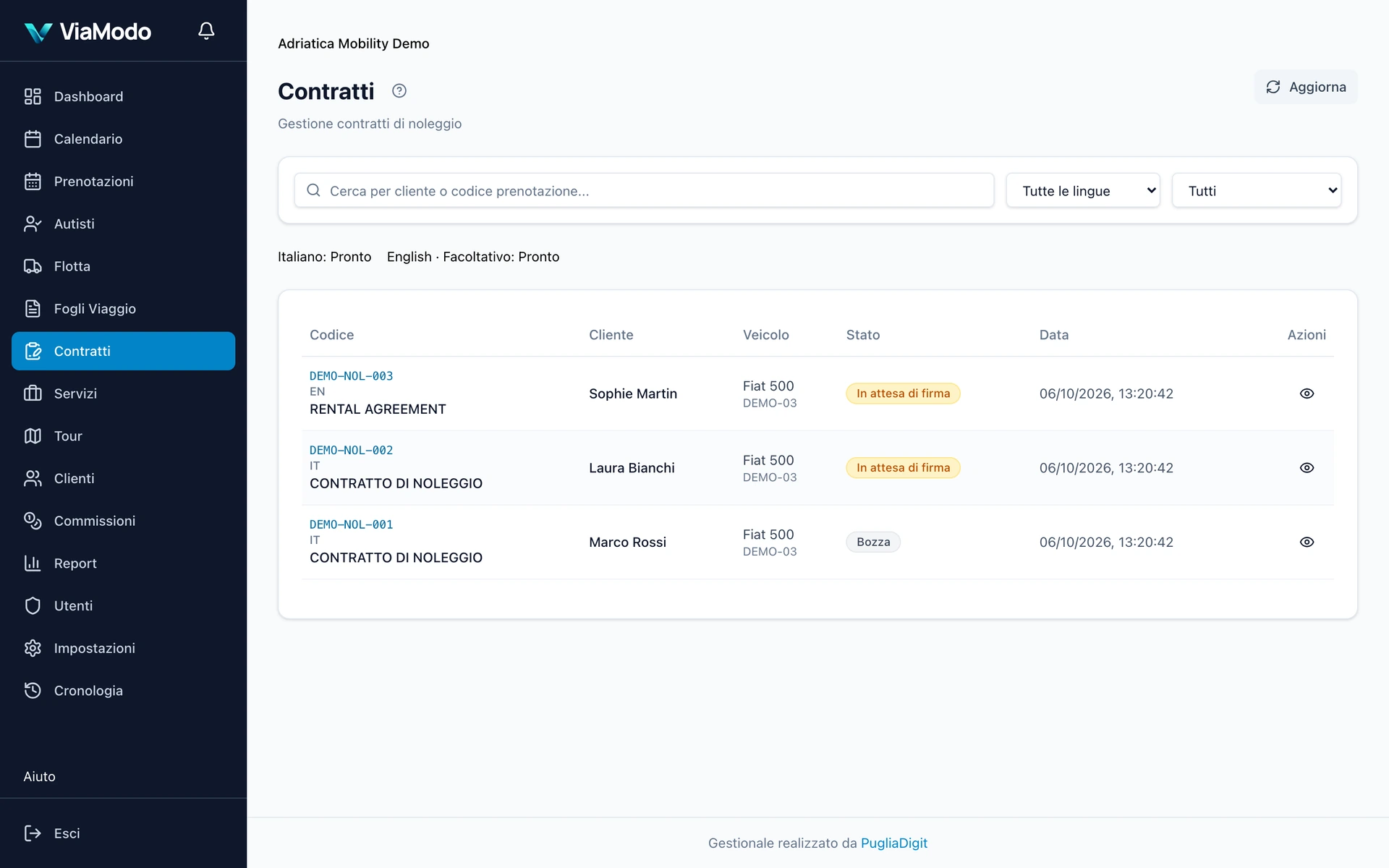Click the Clienti people icon
Screen dimensions: 1389x868
click(x=33, y=478)
